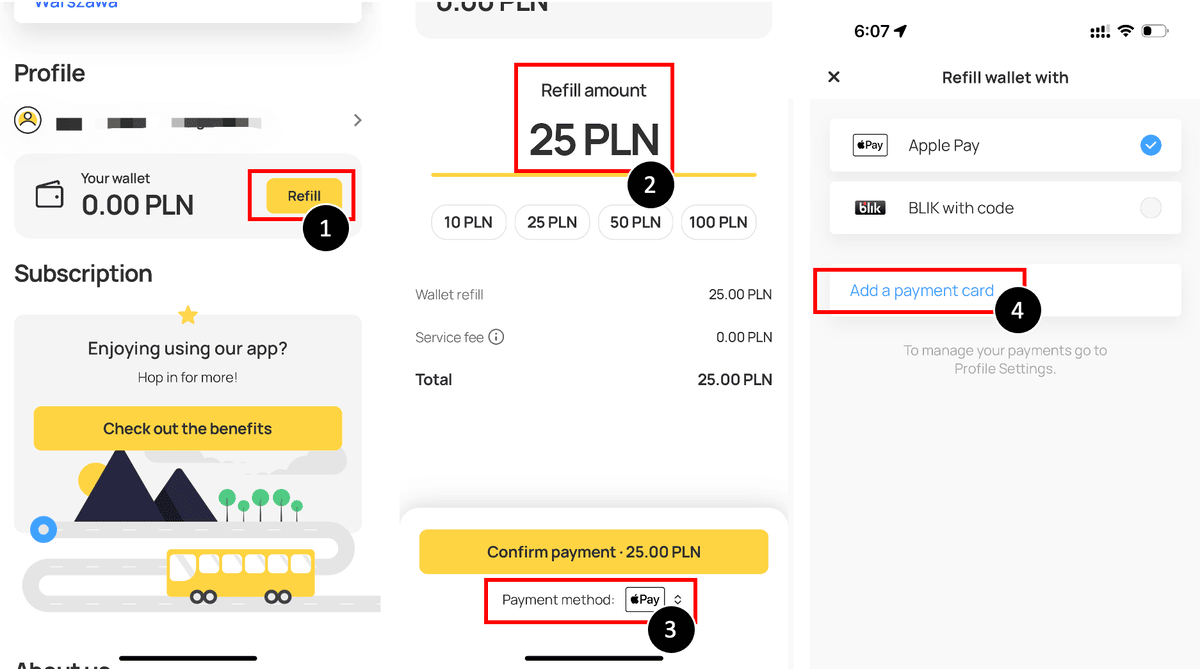This screenshot has width=1200, height=669.
Task: Expand the profile row chevron
Action: 358,120
